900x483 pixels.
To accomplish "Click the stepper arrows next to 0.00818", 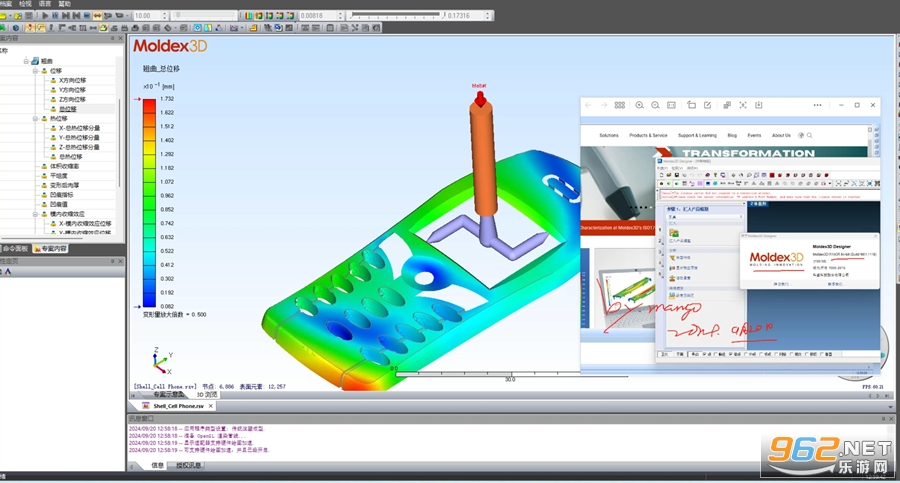I will pyautogui.click(x=341, y=16).
